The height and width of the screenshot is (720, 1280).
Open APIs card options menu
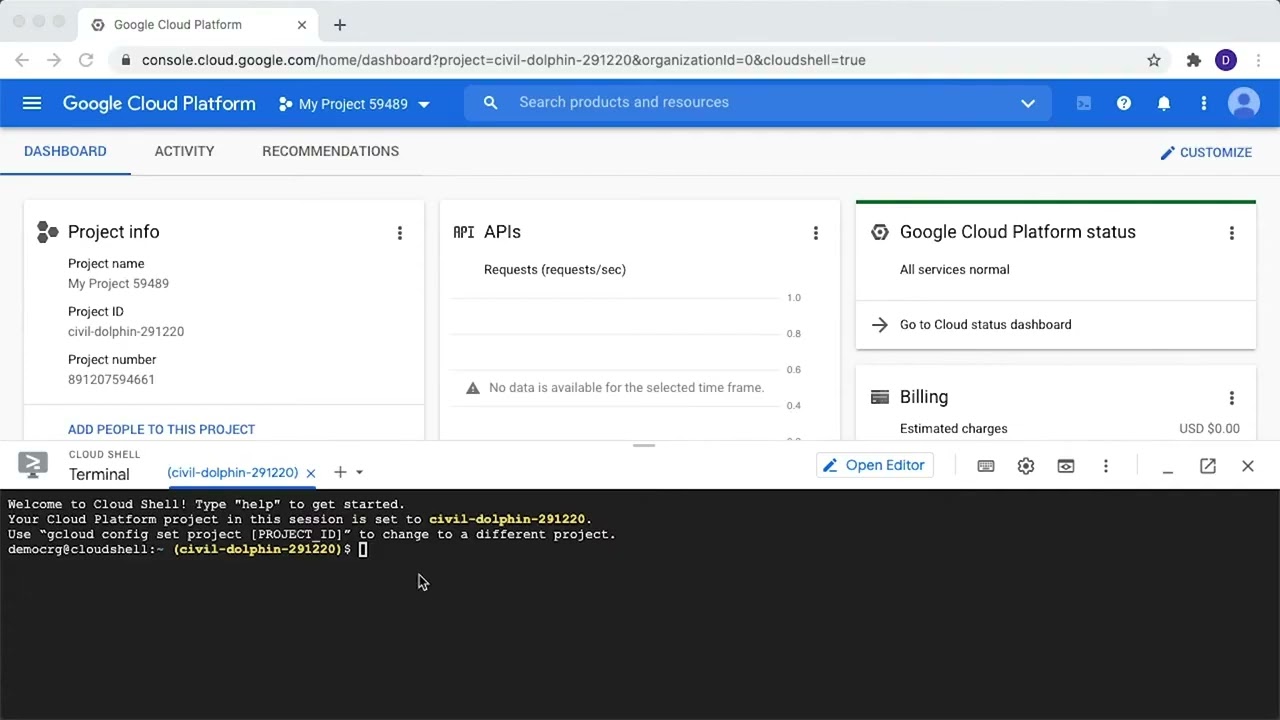click(x=816, y=233)
